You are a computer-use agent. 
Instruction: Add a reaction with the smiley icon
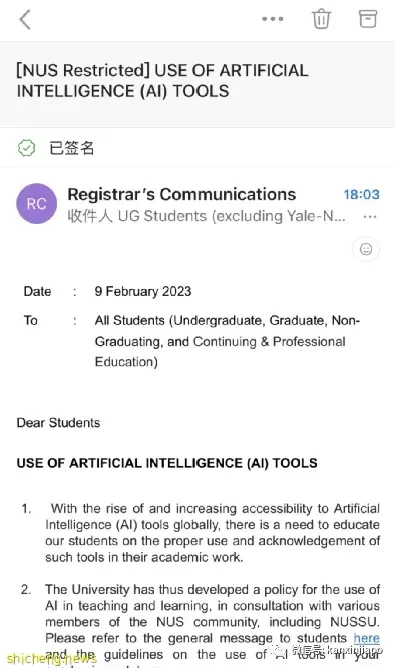(x=366, y=249)
